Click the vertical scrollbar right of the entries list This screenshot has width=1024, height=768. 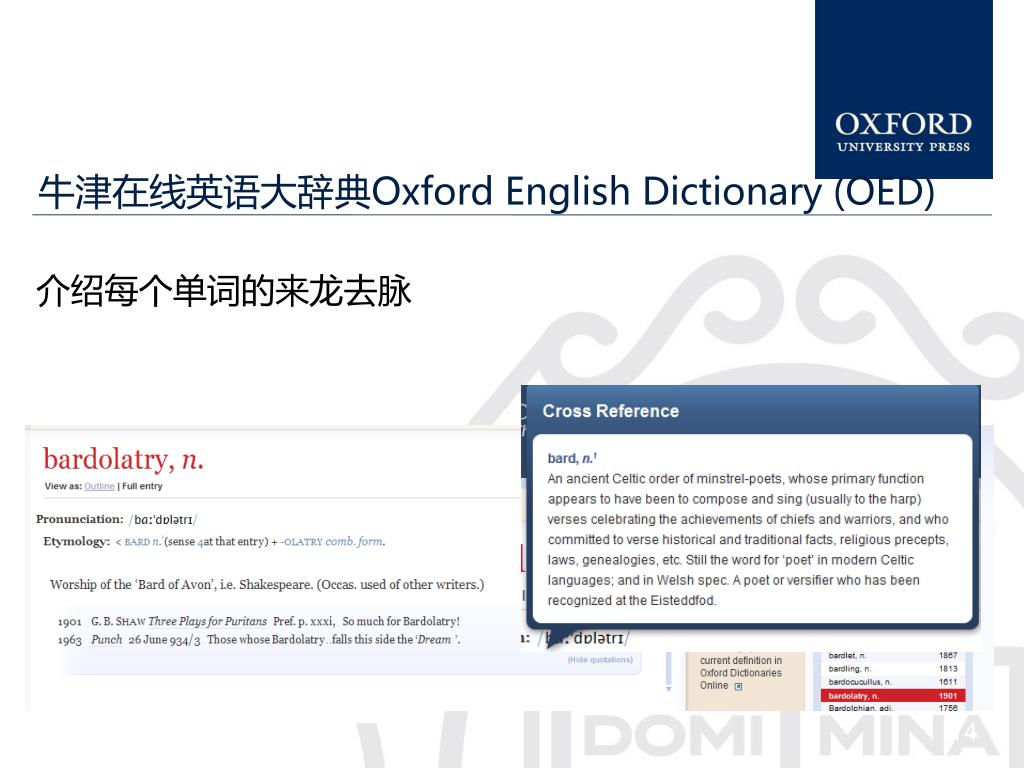click(x=970, y=680)
